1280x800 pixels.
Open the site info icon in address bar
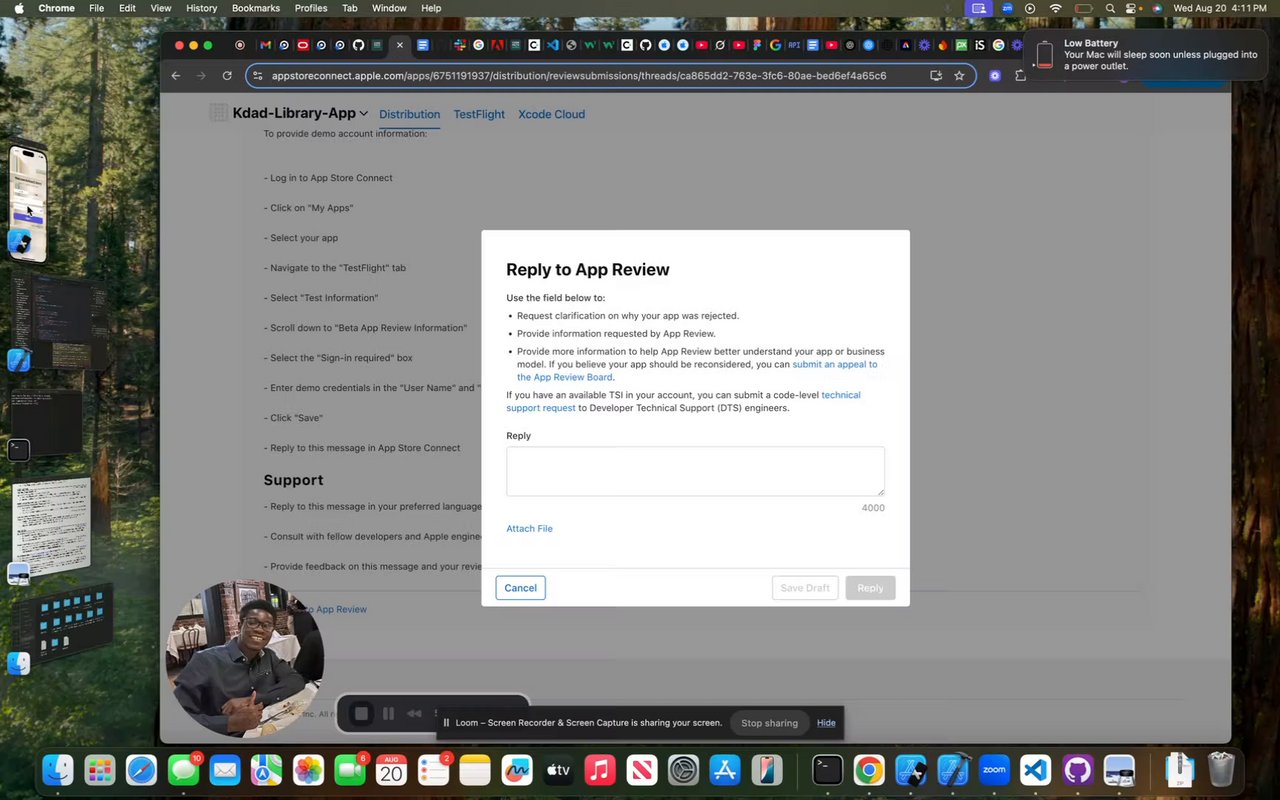point(257,75)
